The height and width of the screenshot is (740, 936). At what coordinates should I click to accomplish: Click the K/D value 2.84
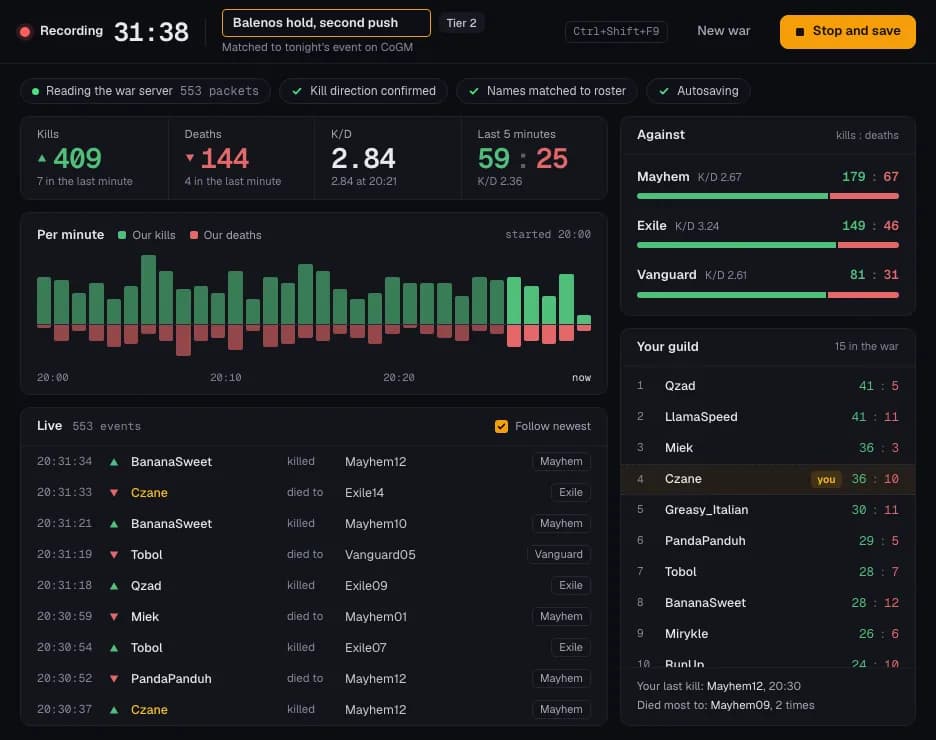pos(363,159)
